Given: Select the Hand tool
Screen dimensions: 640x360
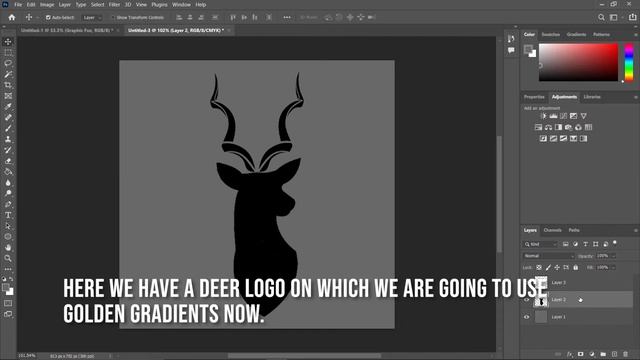Looking at the screenshot, I should (8, 247).
